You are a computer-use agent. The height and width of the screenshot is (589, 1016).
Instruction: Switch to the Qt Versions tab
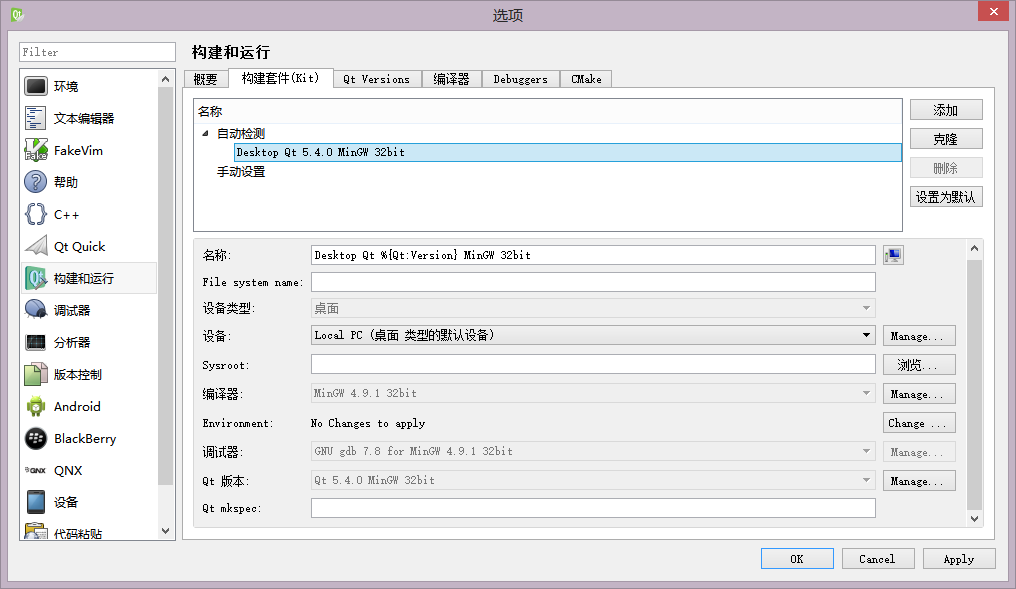[x=376, y=79]
